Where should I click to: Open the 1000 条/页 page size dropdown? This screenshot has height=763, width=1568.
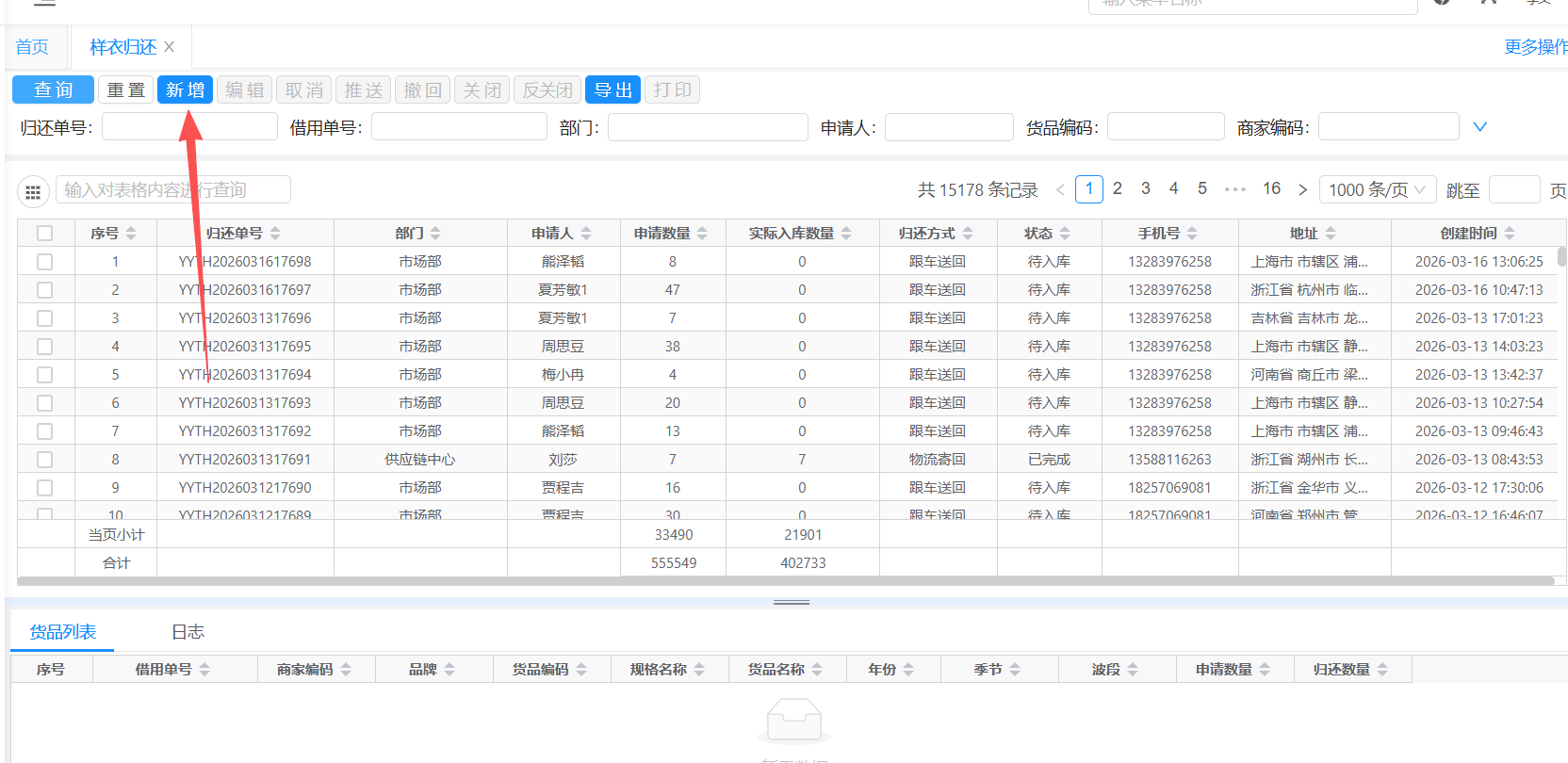click(1377, 190)
